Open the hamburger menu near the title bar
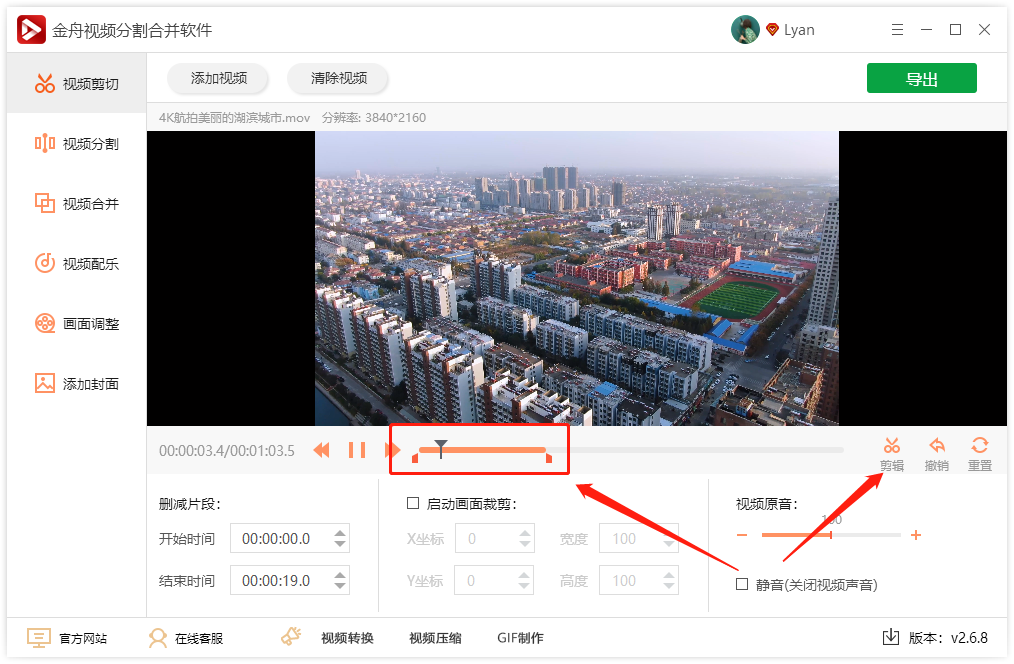The height and width of the screenshot is (664, 1014). pos(897,29)
